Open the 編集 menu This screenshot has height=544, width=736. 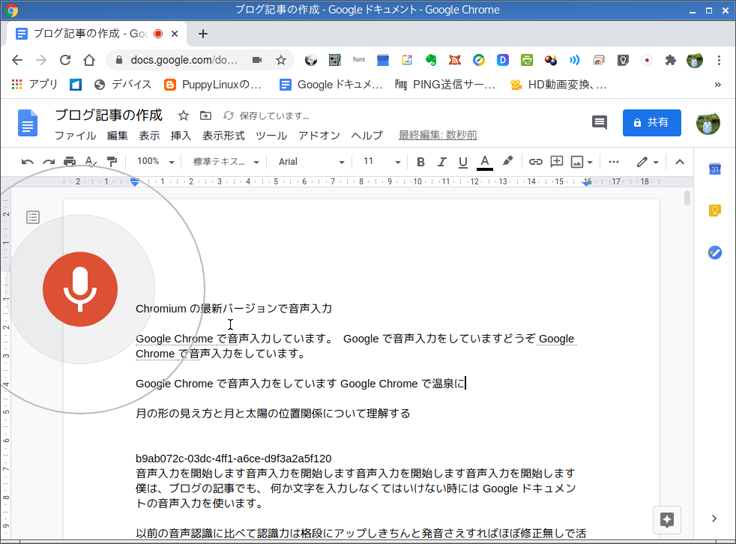click(x=117, y=136)
